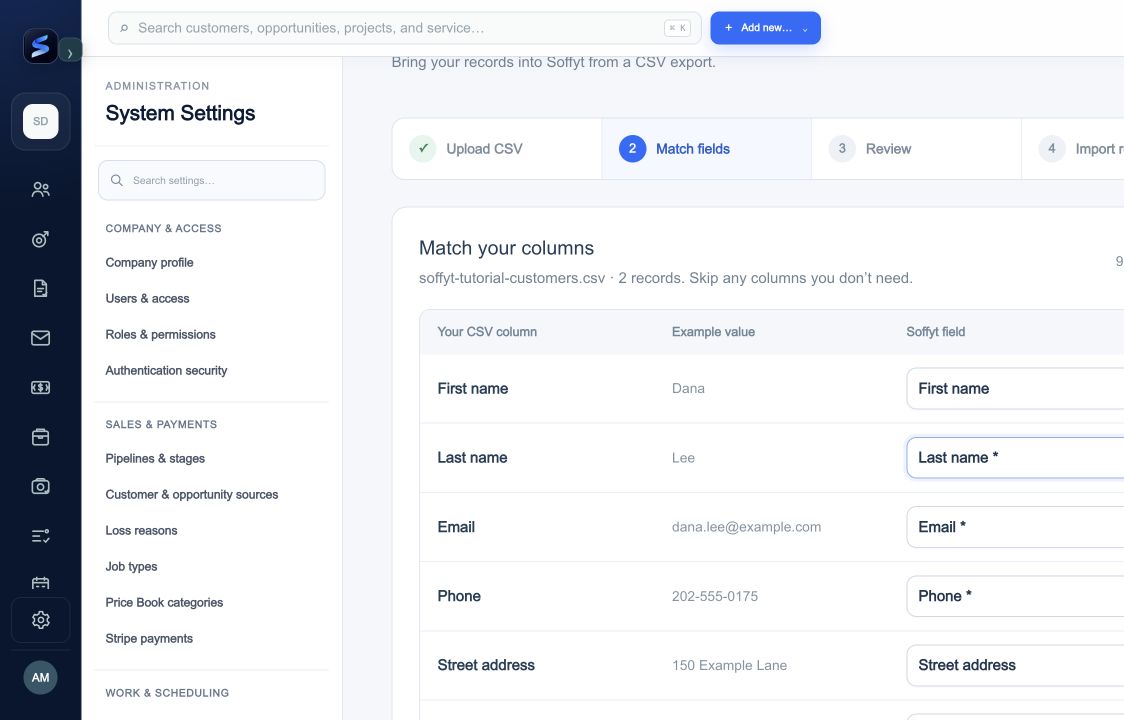Select the Match fields step
This screenshot has height=720, width=1124.
click(x=706, y=148)
